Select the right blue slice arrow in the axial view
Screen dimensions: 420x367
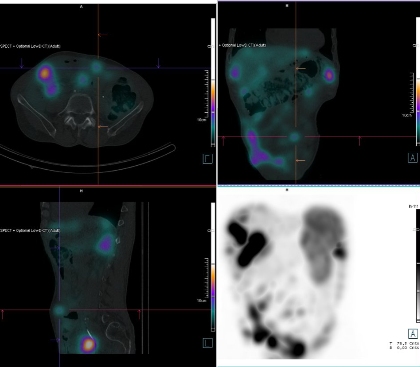pos(159,63)
